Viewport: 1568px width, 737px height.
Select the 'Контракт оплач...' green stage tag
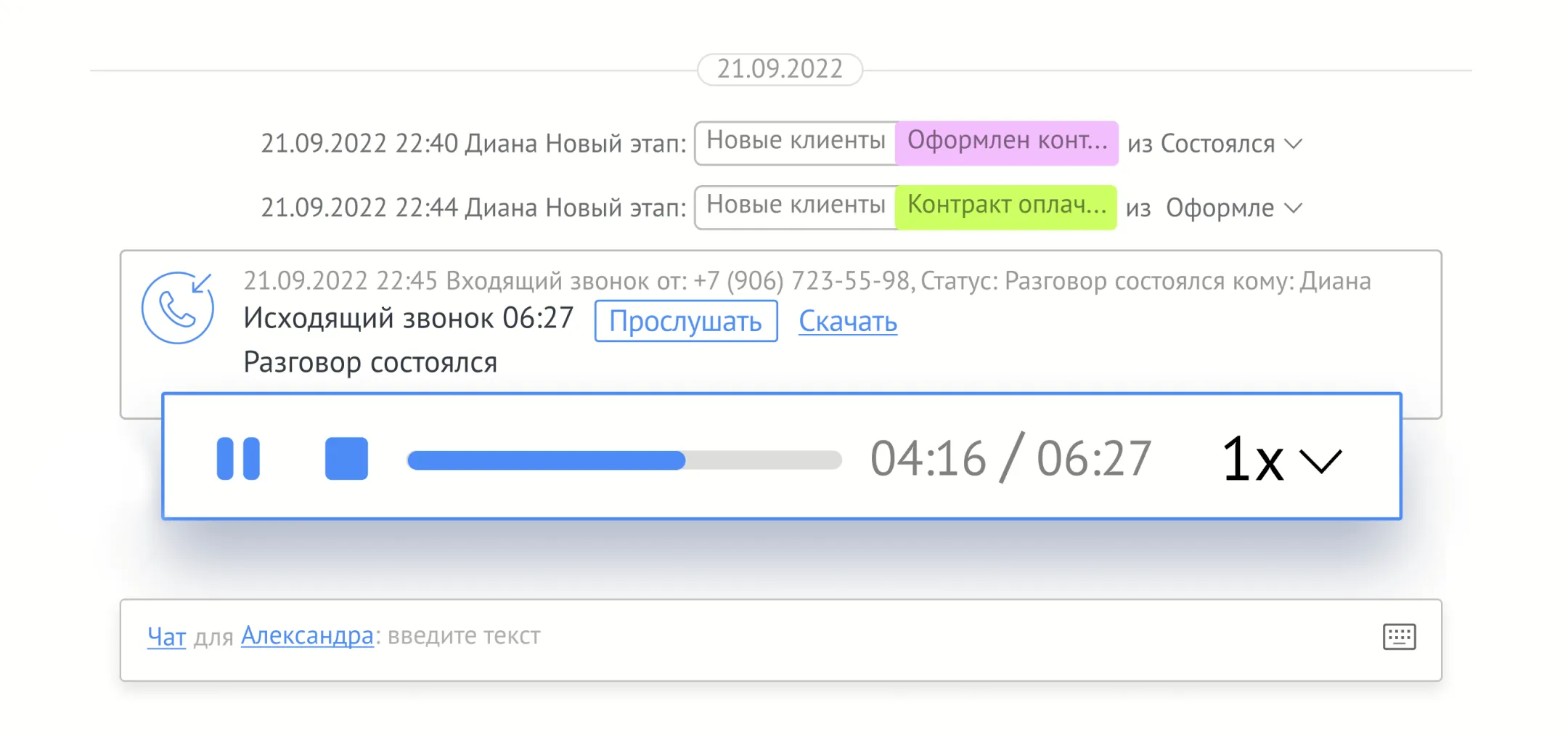coord(1007,206)
